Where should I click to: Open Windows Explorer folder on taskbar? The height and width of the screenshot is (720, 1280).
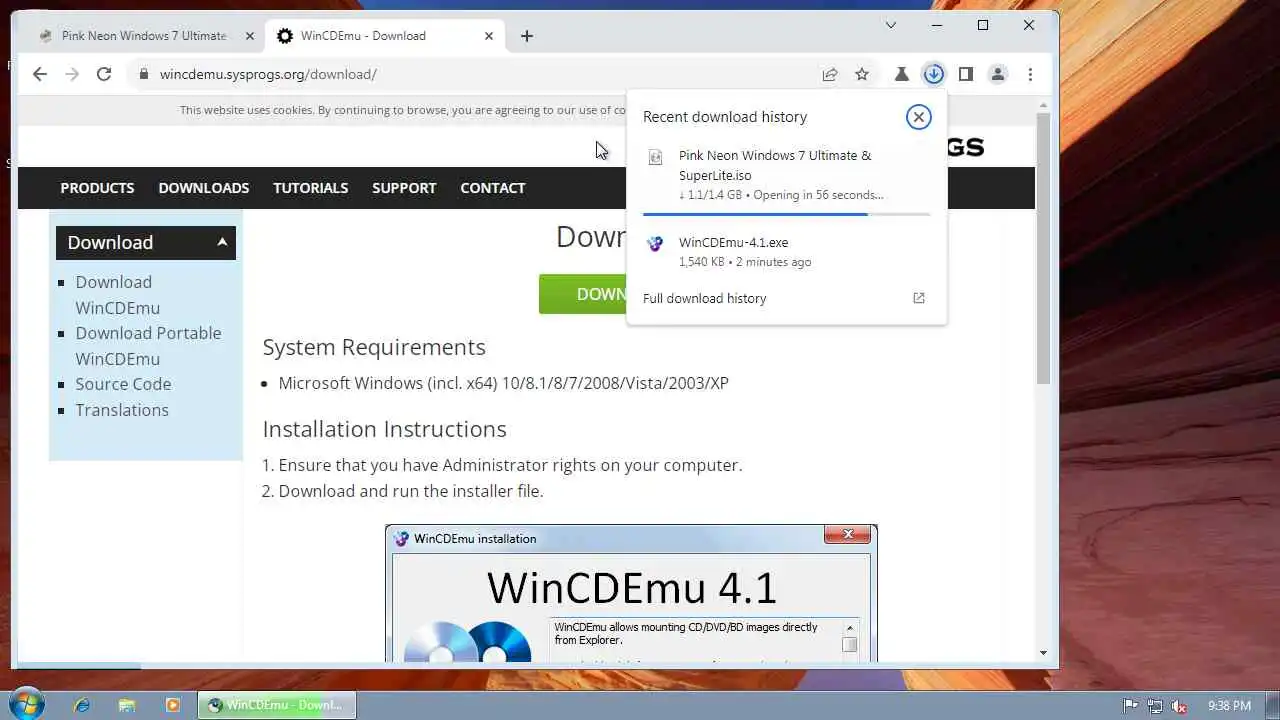tap(127, 705)
